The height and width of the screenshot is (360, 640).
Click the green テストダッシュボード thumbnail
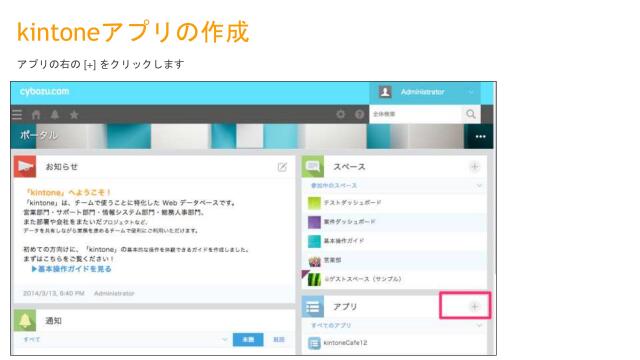point(314,203)
